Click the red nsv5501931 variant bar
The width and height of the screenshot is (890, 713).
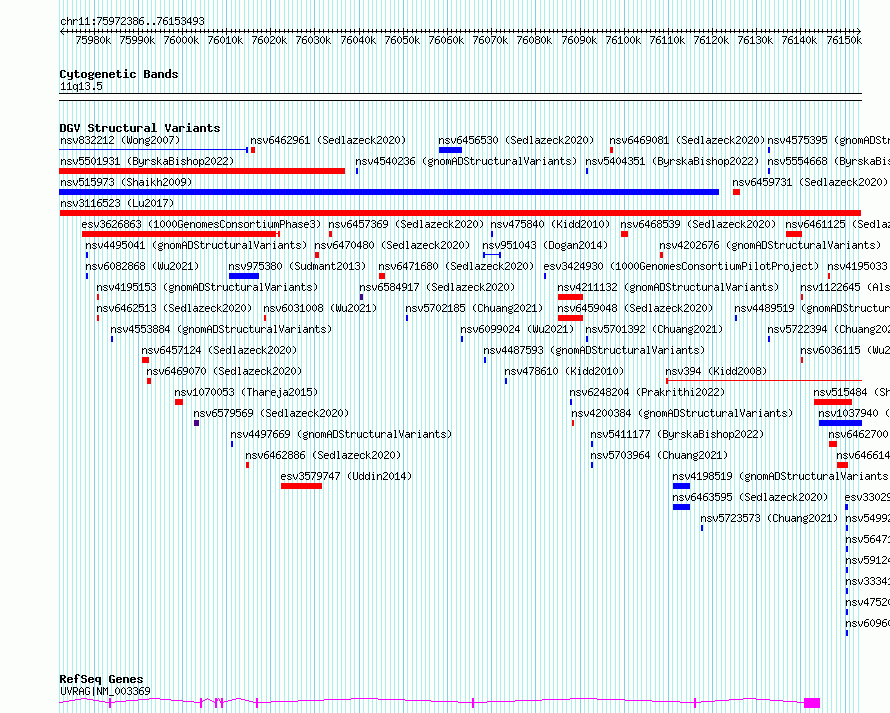[202, 171]
